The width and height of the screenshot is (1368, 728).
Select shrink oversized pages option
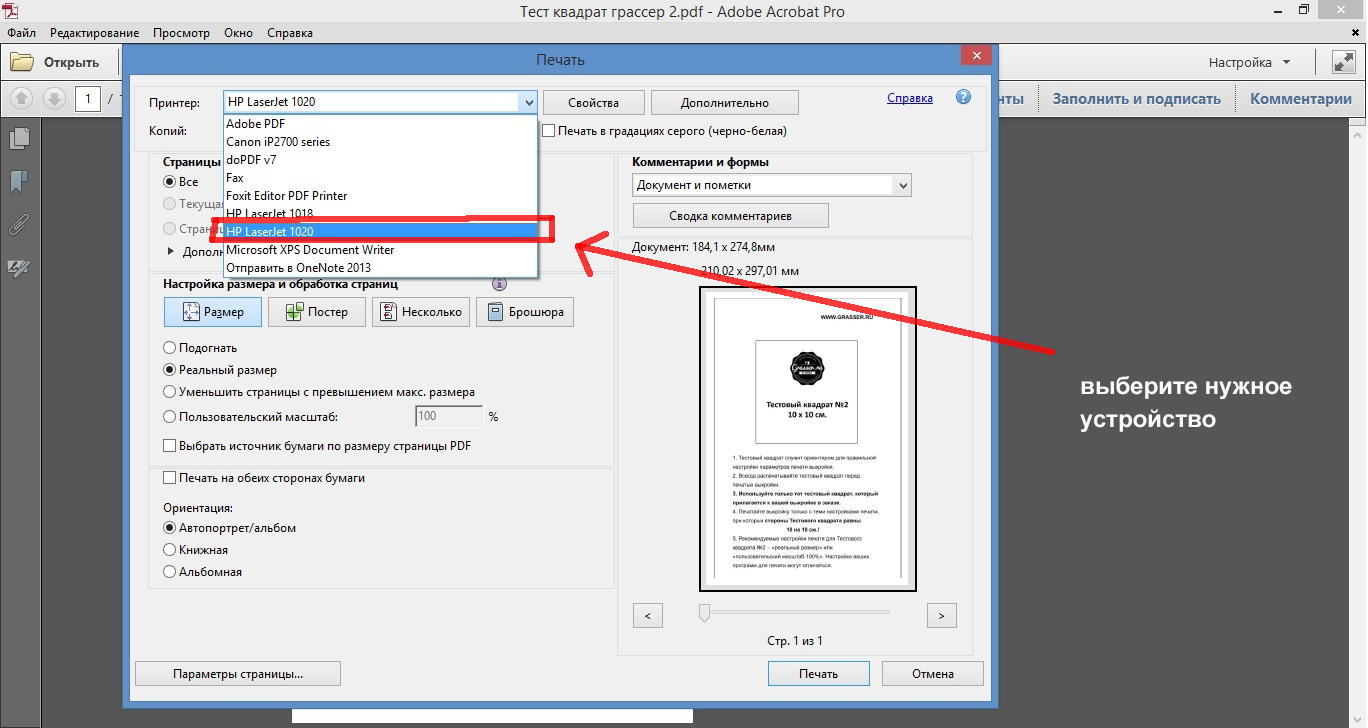click(169, 392)
